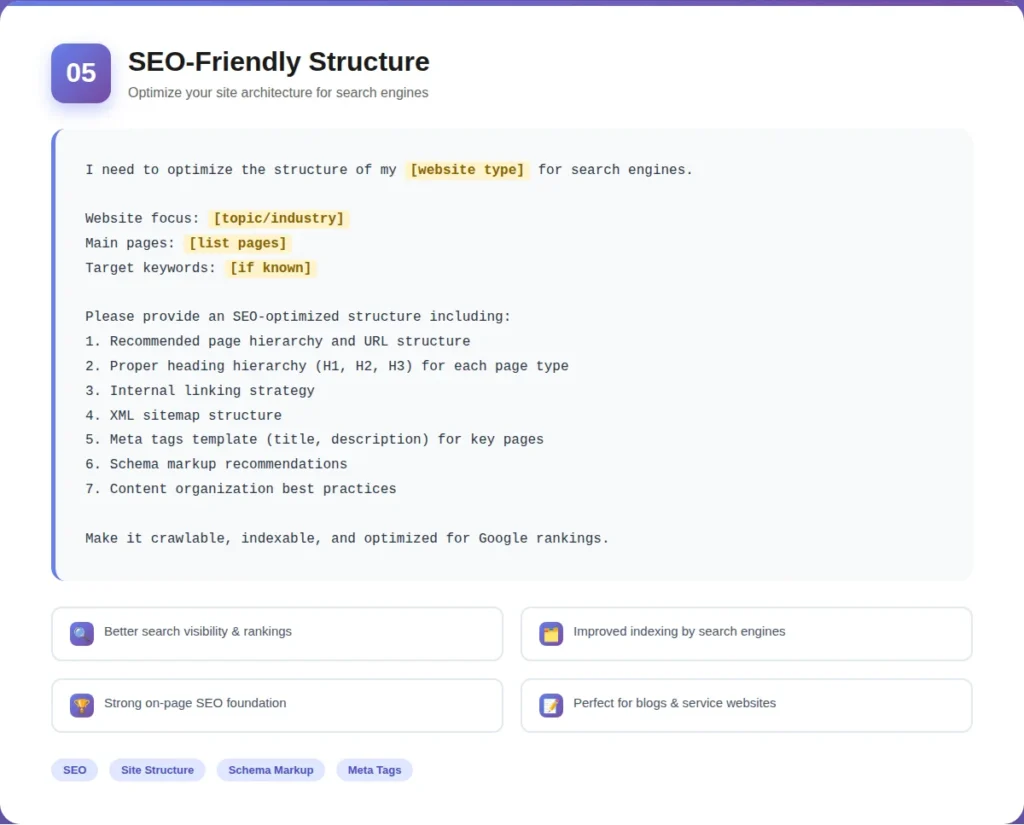The image size is (1024, 825).
Task: Click the Site Structure tag
Action: (x=157, y=769)
